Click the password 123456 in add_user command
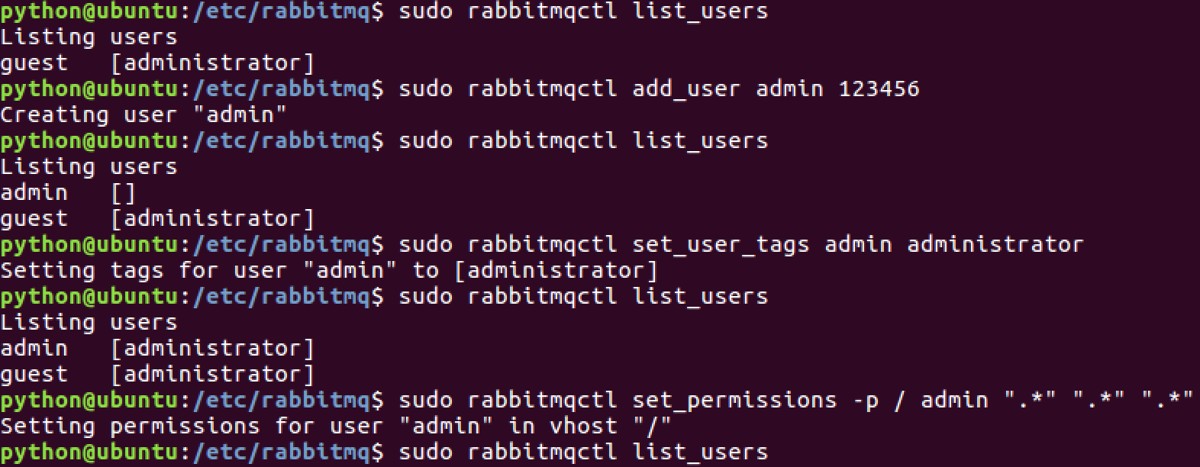Image resolution: width=1200 pixels, height=467 pixels. (878, 89)
